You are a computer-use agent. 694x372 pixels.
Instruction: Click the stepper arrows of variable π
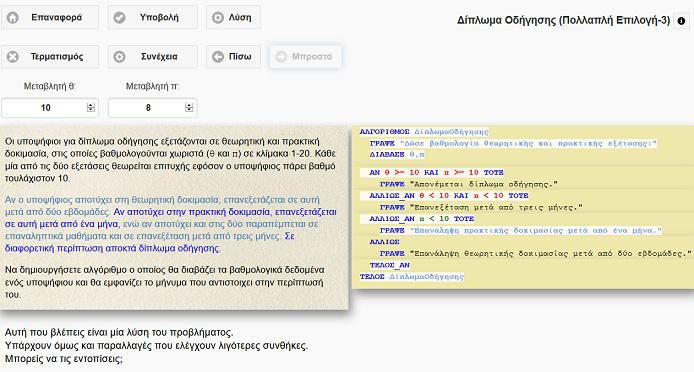pyautogui.click(x=189, y=108)
